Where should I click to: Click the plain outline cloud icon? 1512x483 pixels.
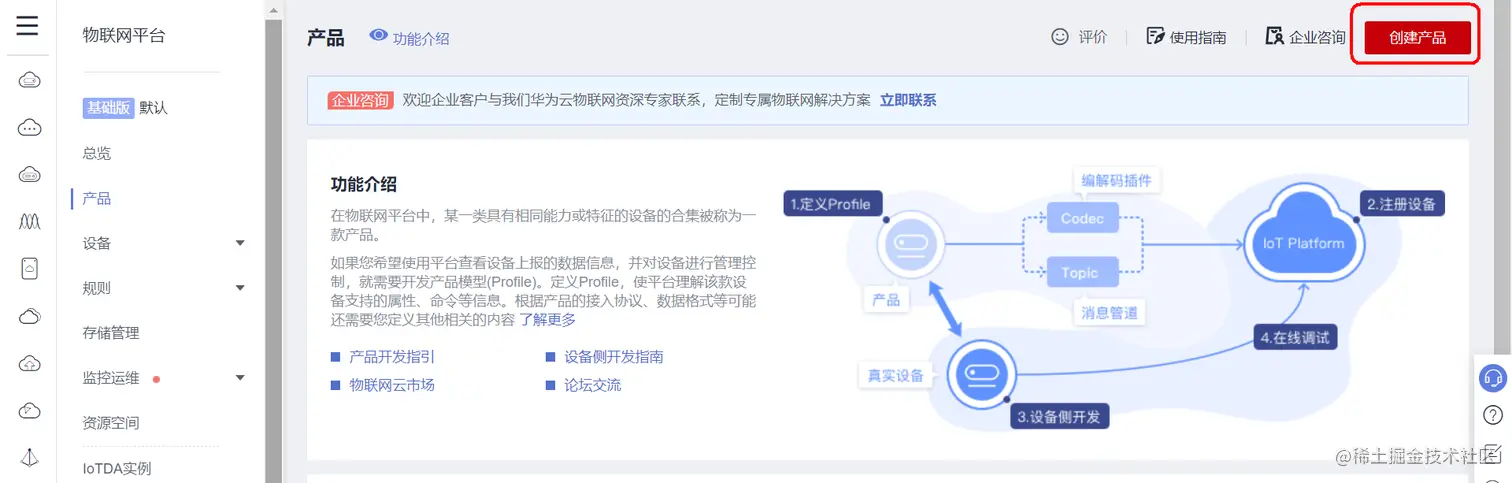(x=30, y=317)
